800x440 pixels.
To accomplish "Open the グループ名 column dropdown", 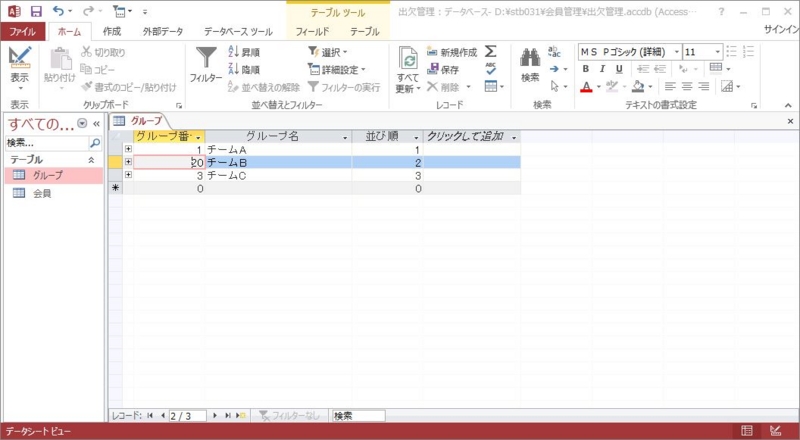I will 345,137.
